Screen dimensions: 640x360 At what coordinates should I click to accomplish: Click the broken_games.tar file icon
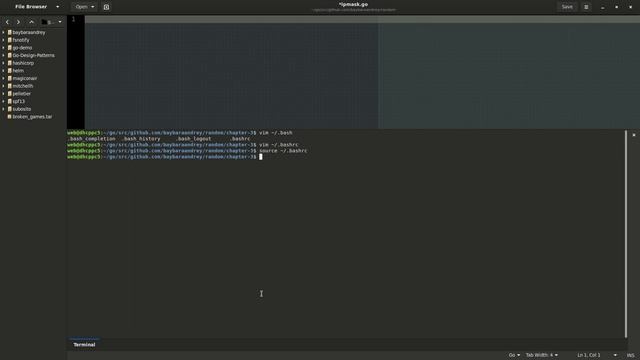[x=10, y=117]
